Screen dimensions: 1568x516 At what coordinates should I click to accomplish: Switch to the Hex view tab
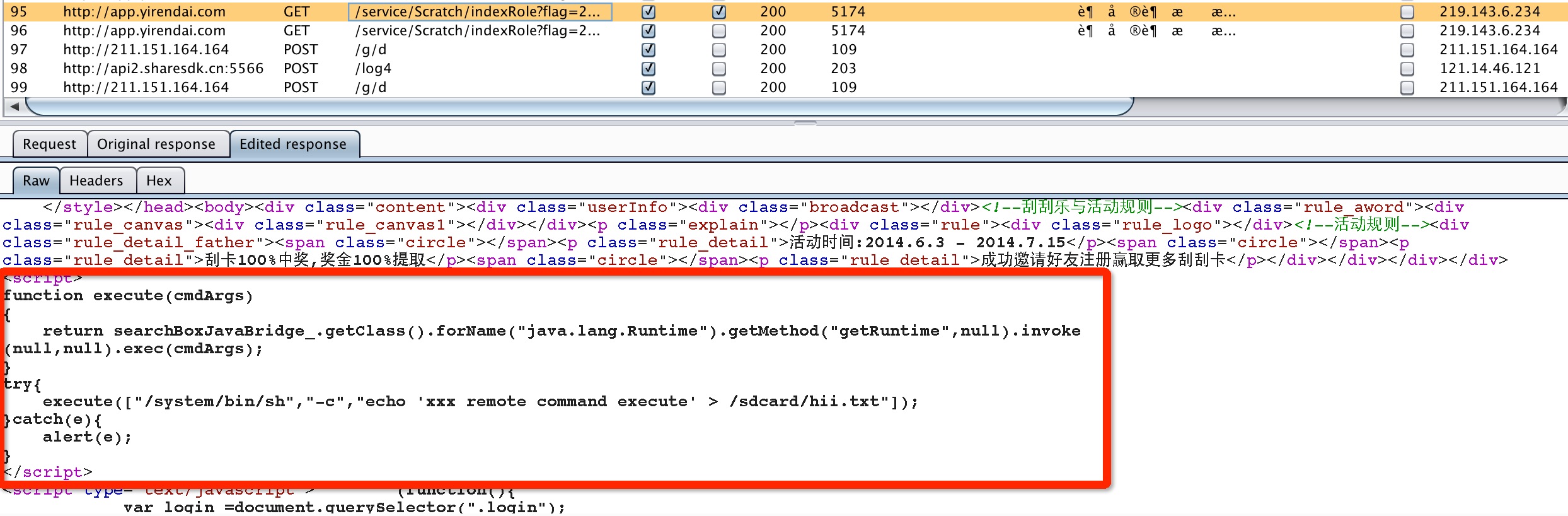[x=159, y=181]
